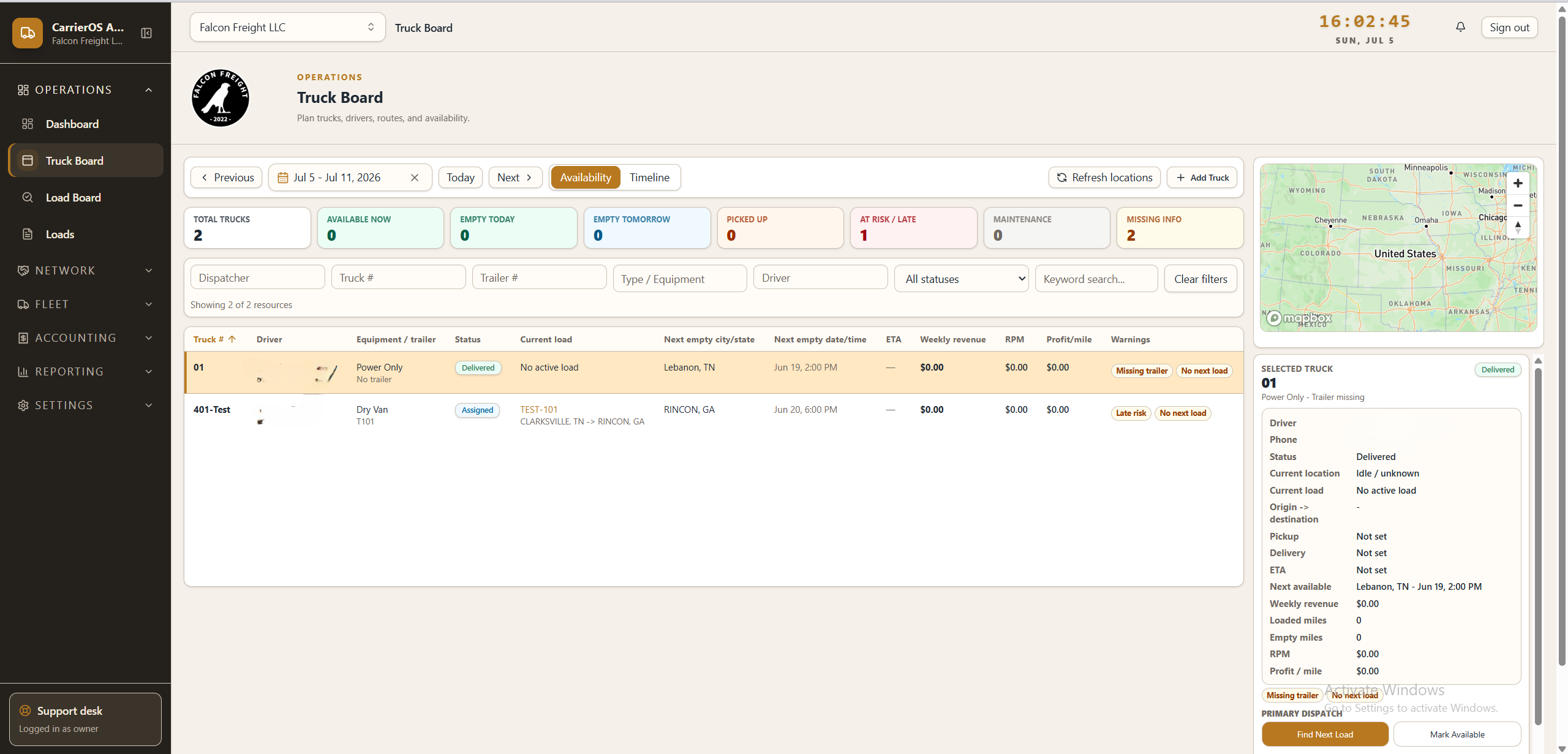Screen dimensions: 1568x754
Task: Click the Mapbox logo
Action: (x=1298, y=318)
